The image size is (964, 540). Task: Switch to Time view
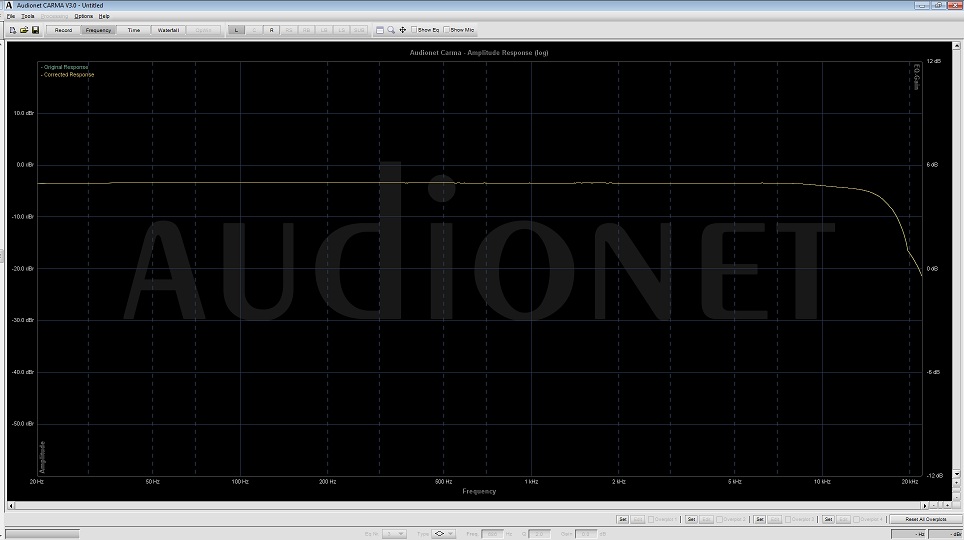[x=133, y=30]
